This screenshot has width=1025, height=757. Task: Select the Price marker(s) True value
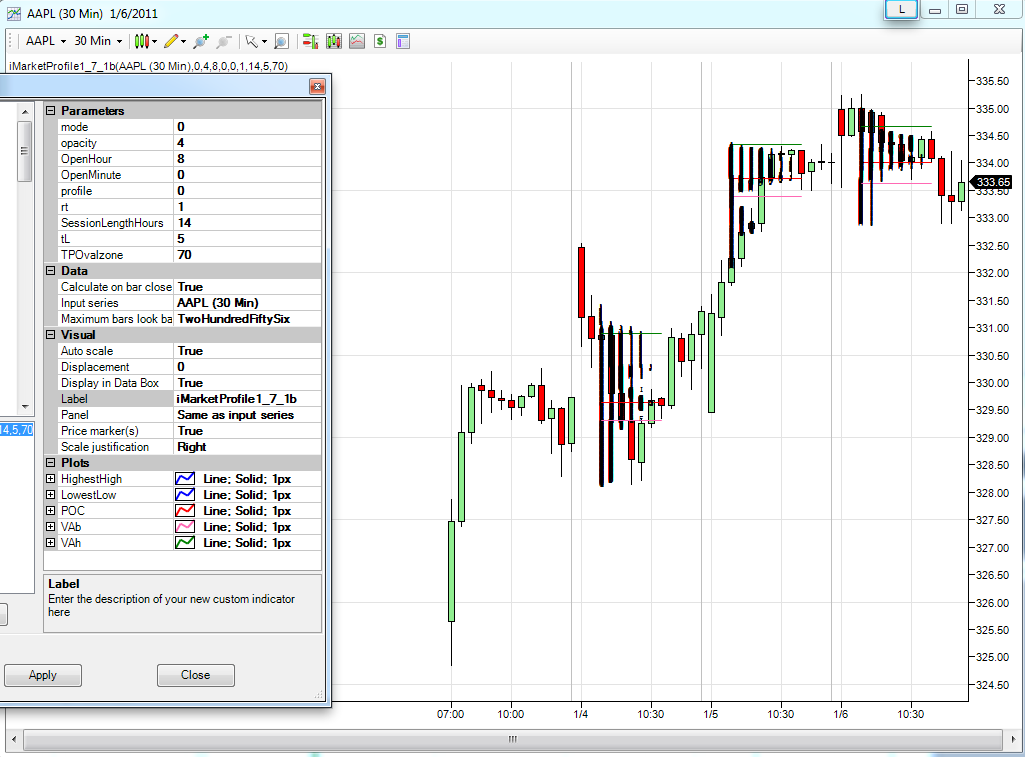(x=248, y=431)
